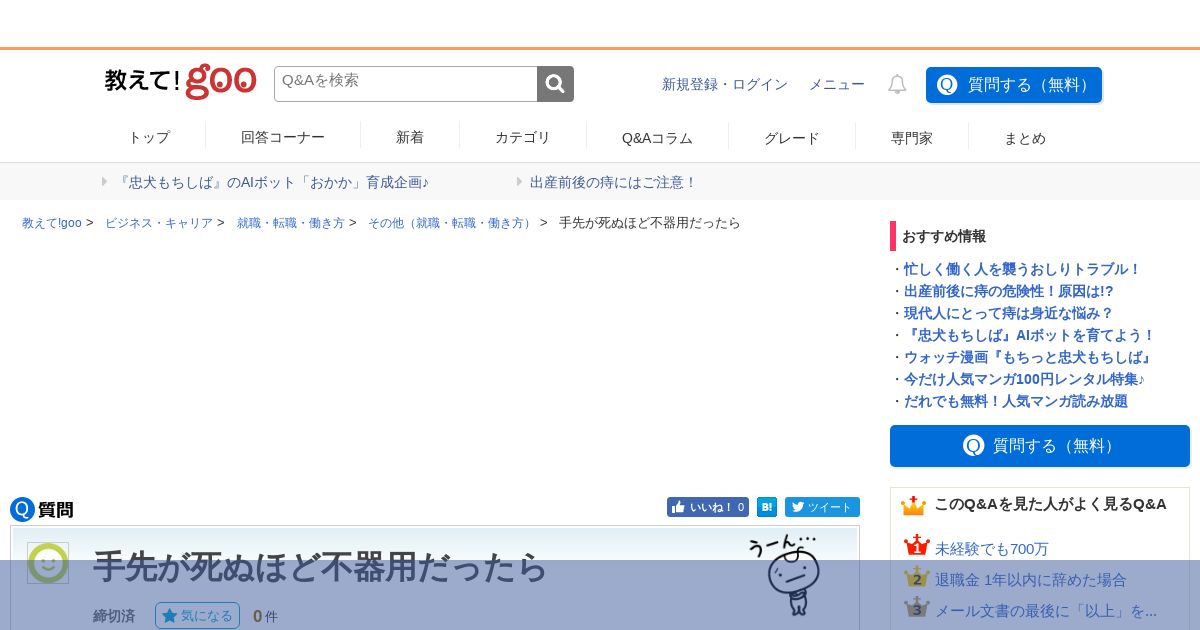Click the 締切済 status label
The height and width of the screenshot is (630, 1200).
click(x=114, y=616)
